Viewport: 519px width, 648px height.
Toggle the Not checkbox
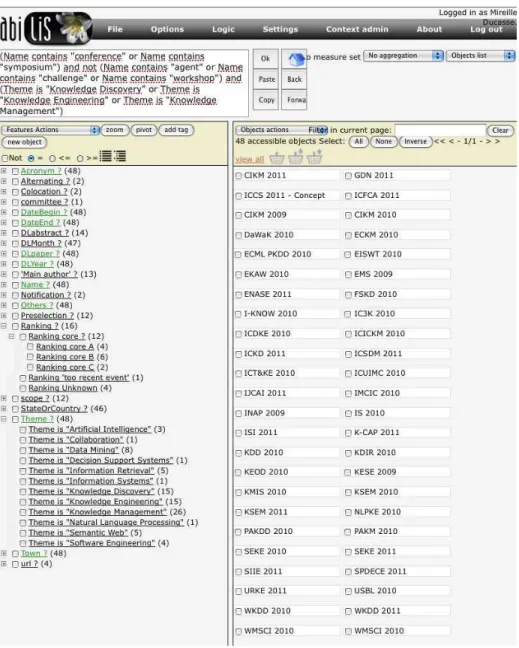5,158
